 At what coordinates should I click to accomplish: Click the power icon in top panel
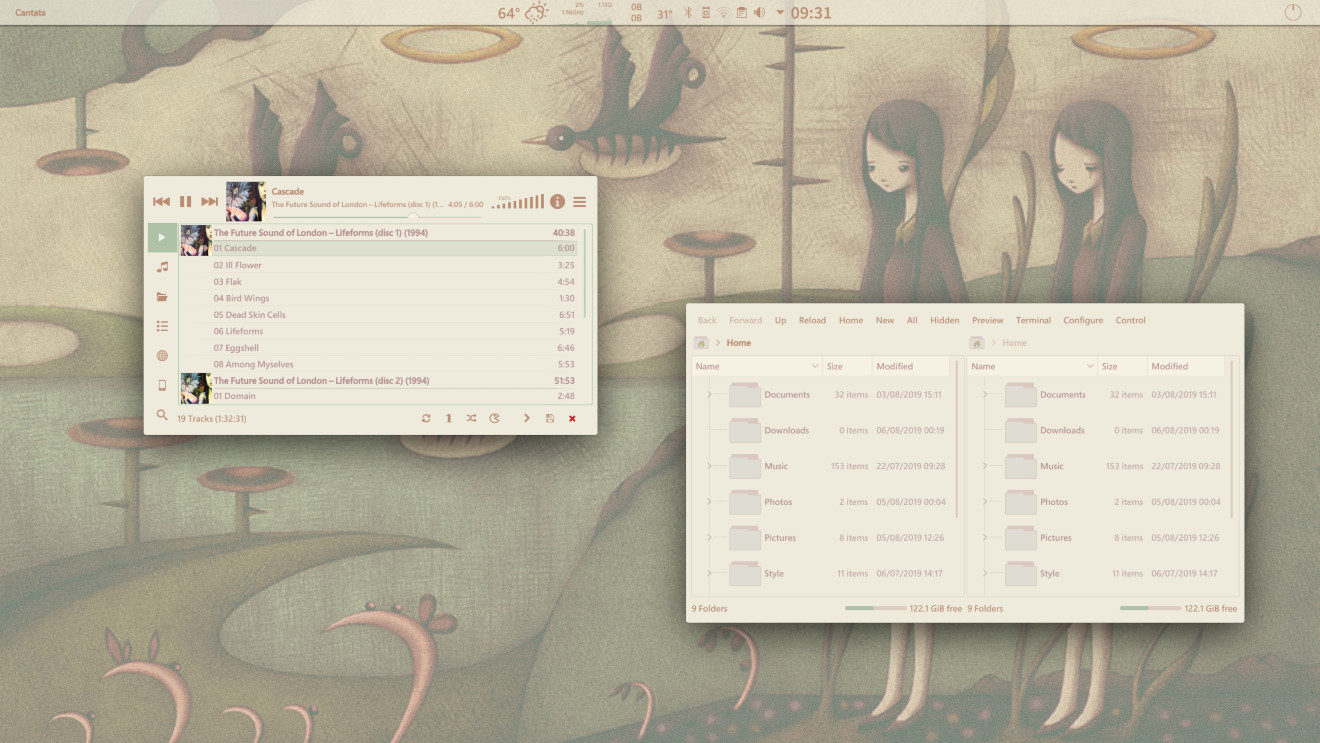pos(1293,13)
